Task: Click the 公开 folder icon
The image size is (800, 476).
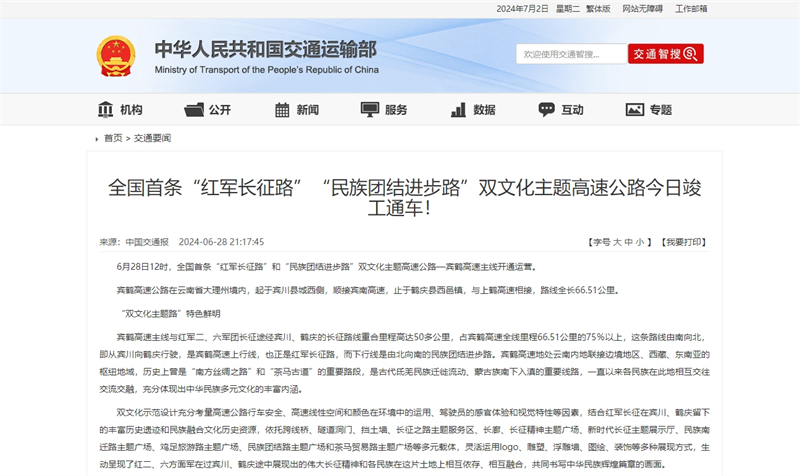Action: (192, 109)
